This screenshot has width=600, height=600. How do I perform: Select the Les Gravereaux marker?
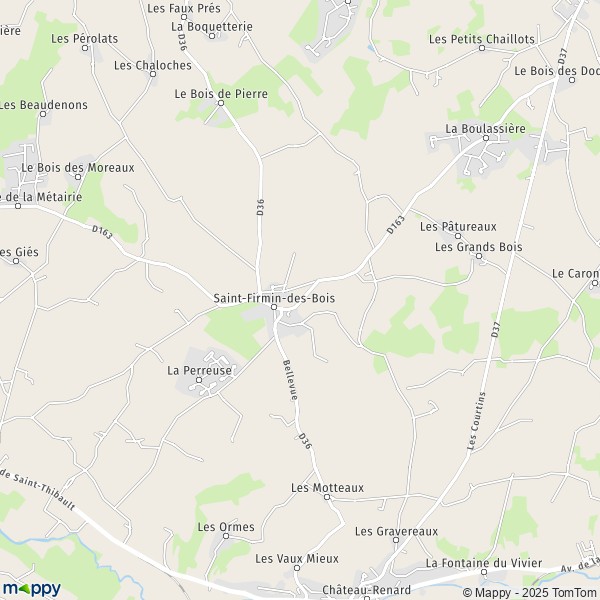(x=396, y=540)
